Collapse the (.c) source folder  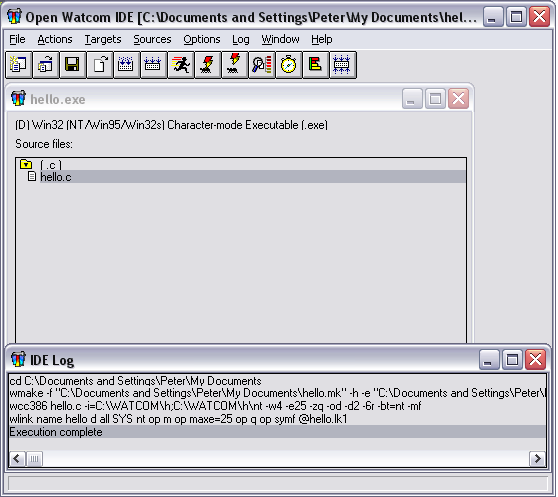26,164
